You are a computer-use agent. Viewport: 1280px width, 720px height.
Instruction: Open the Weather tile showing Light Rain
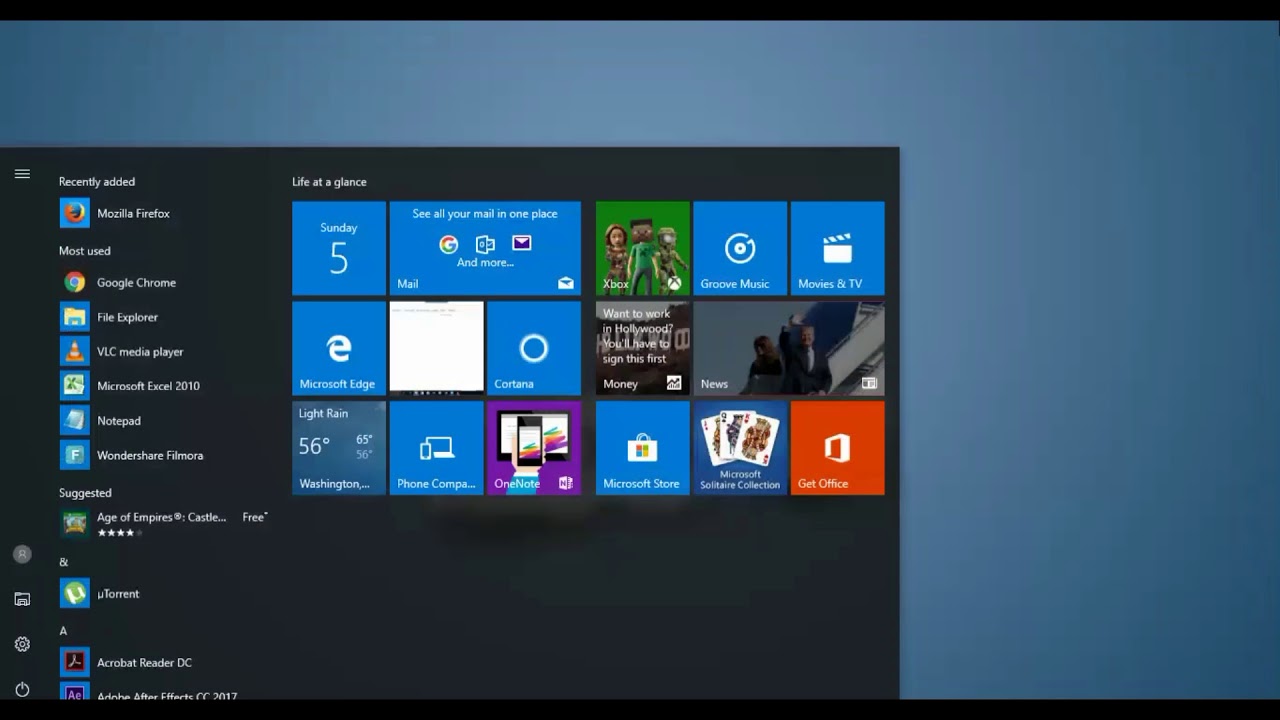pos(339,448)
